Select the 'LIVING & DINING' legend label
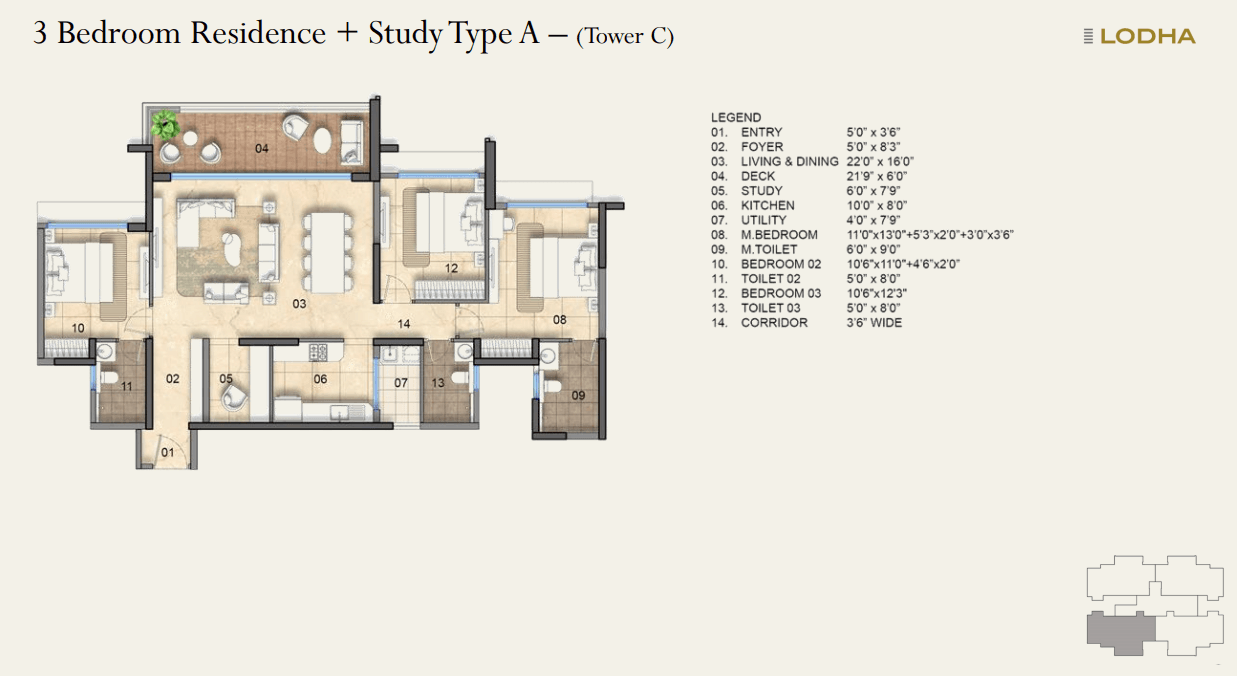 point(790,161)
